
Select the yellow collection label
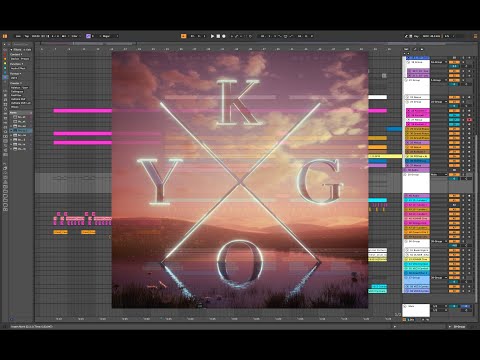point(5,64)
